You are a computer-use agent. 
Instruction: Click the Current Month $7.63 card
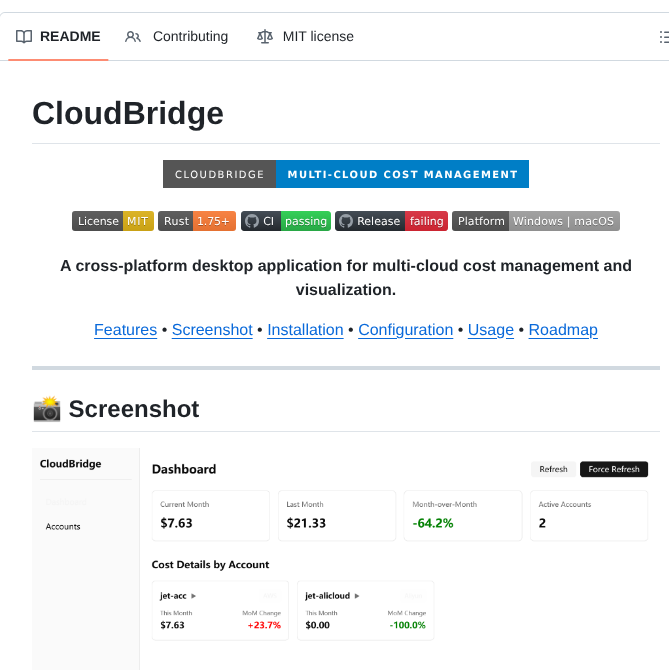[x=211, y=516]
